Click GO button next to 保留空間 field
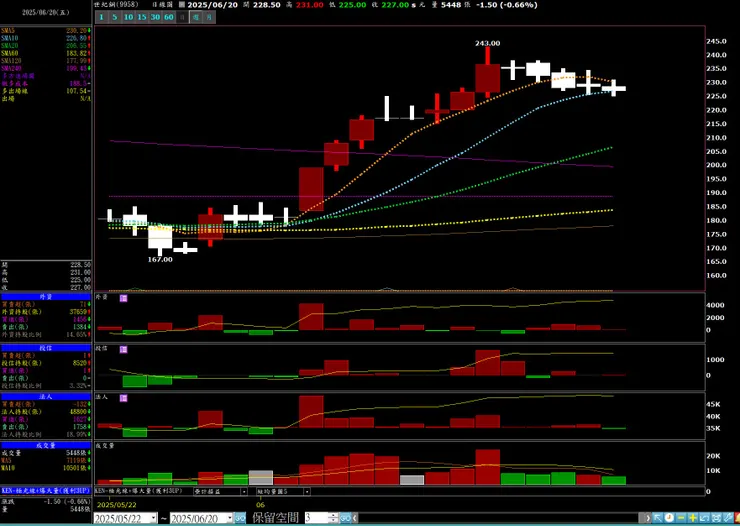Image resolution: width=740 pixels, height=526 pixels. pyautogui.click(x=345, y=518)
